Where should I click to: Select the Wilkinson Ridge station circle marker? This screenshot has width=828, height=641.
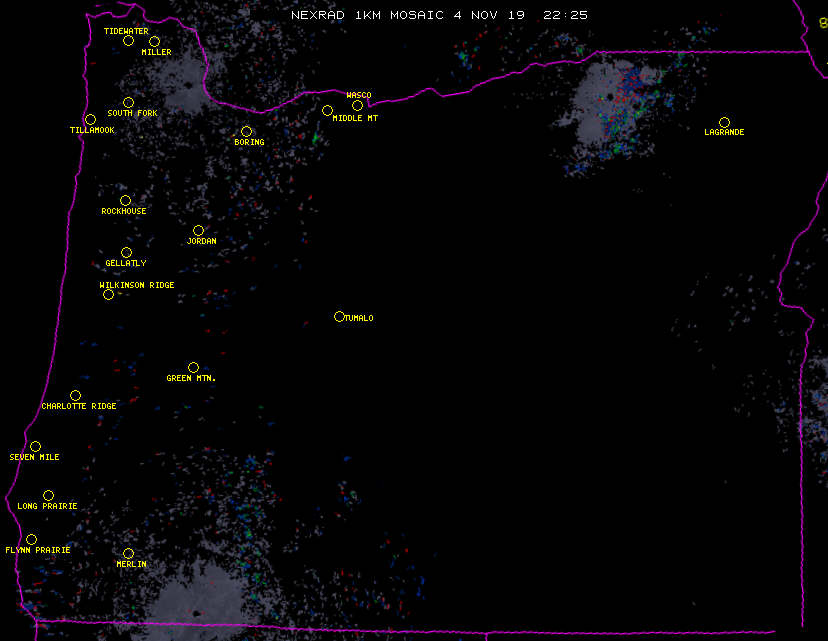click(108, 295)
